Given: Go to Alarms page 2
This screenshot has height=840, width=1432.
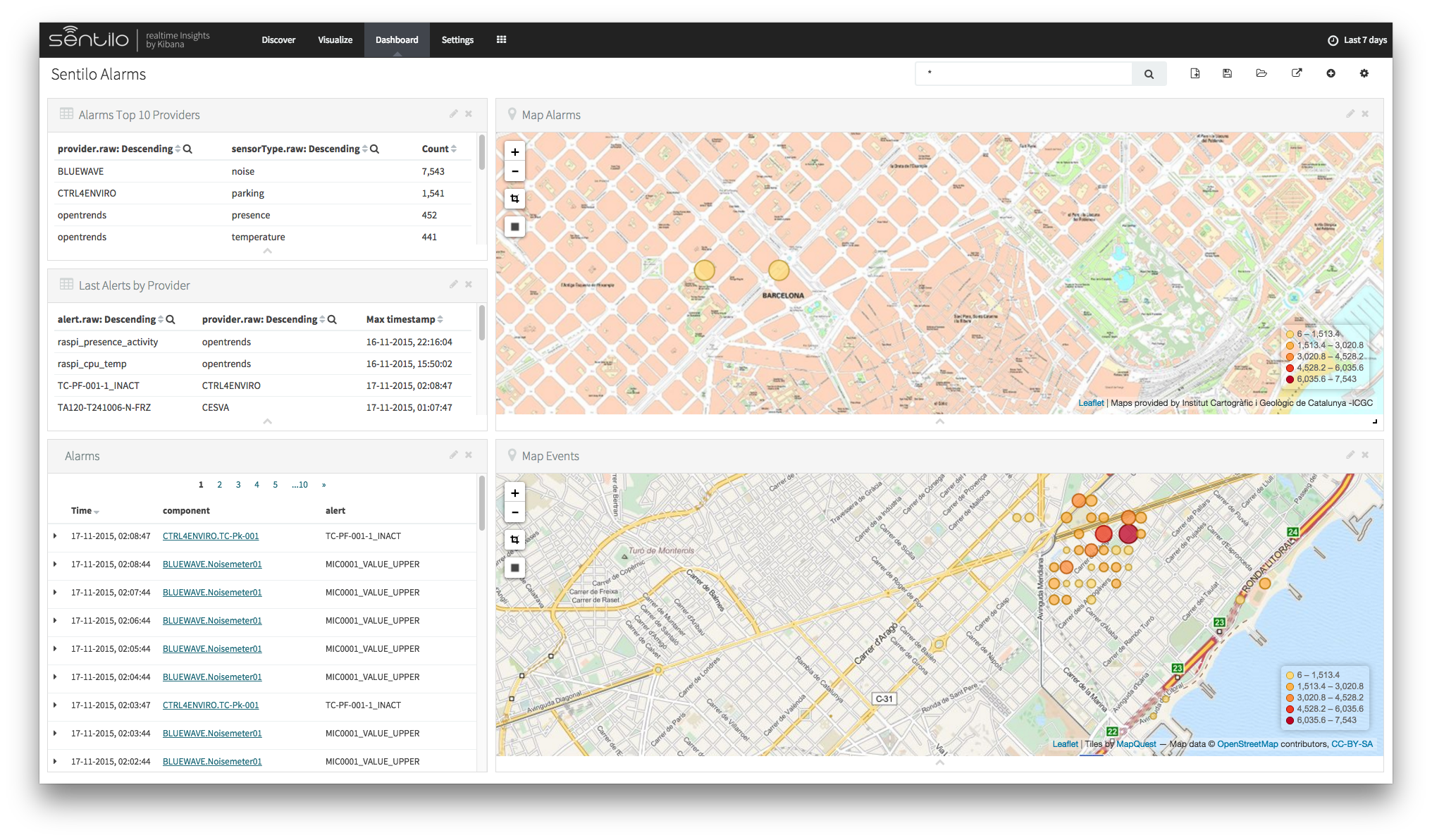Looking at the screenshot, I should point(220,485).
